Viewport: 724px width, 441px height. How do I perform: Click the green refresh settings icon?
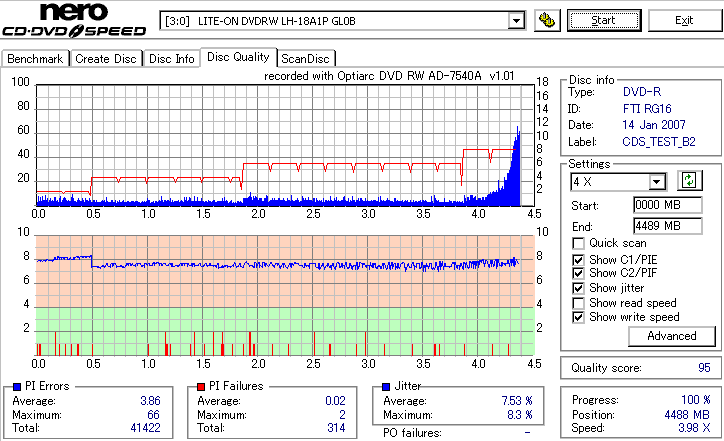(x=689, y=181)
